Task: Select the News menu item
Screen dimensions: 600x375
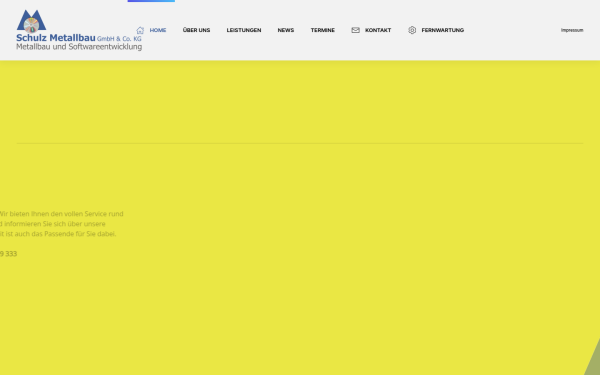Action: tap(286, 30)
